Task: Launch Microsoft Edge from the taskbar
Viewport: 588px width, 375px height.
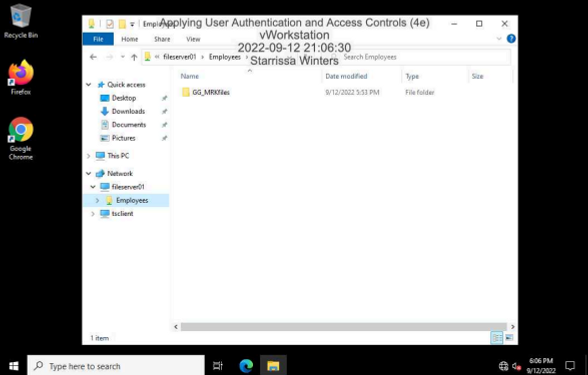Action: [x=246, y=366]
